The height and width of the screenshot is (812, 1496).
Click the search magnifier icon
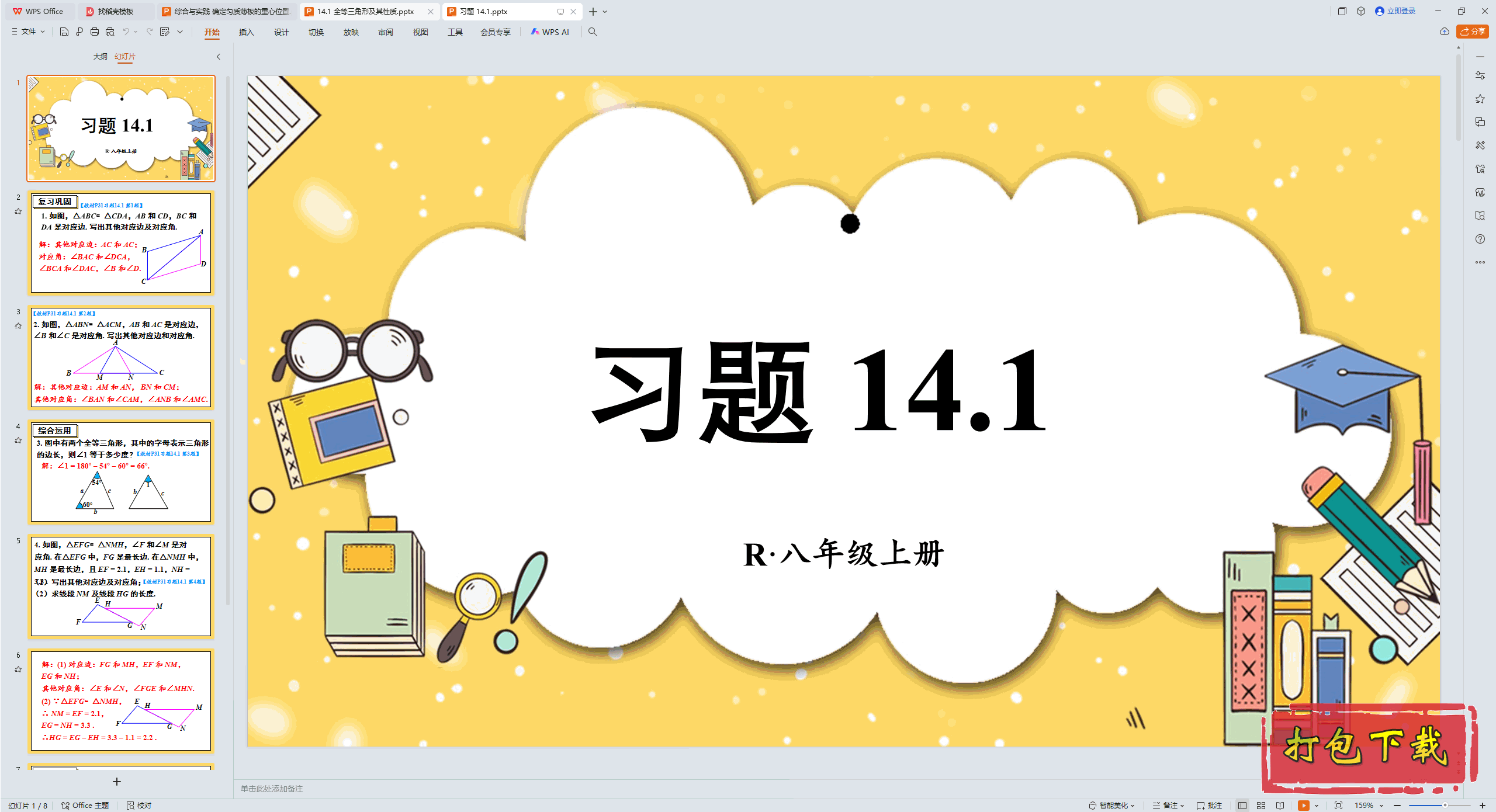tap(593, 32)
